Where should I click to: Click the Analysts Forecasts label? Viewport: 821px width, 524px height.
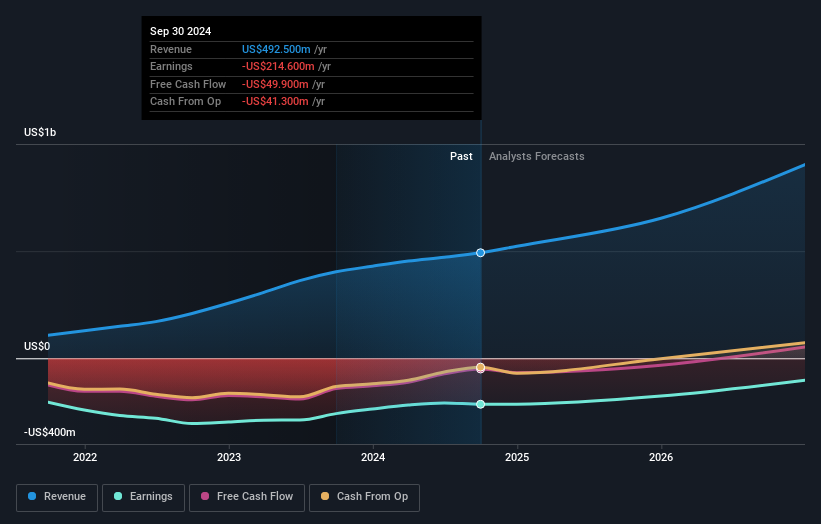pos(537,156)
